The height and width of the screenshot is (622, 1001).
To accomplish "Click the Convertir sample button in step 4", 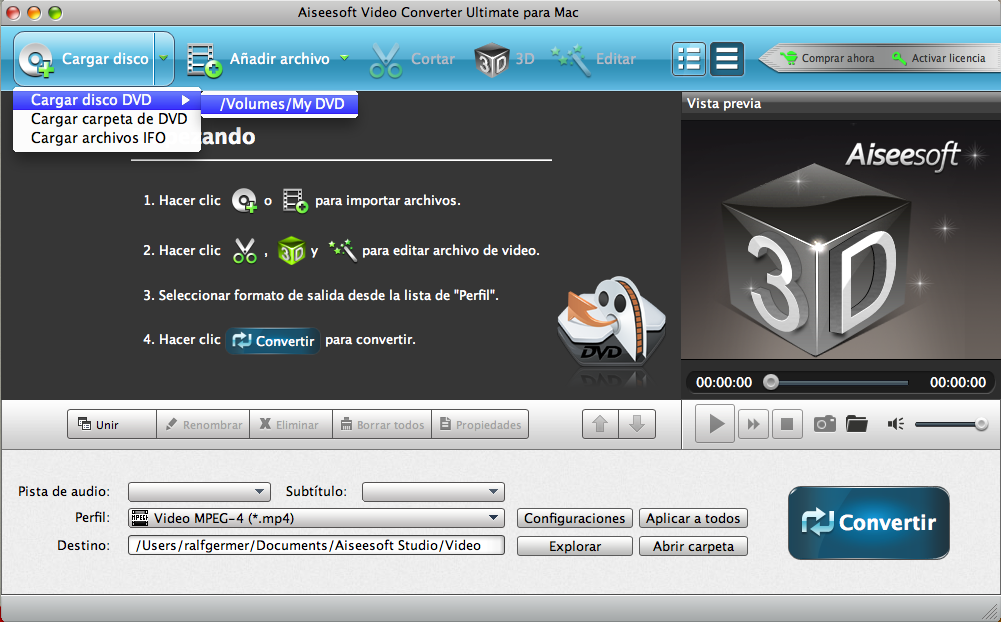I will pos(273,340).
